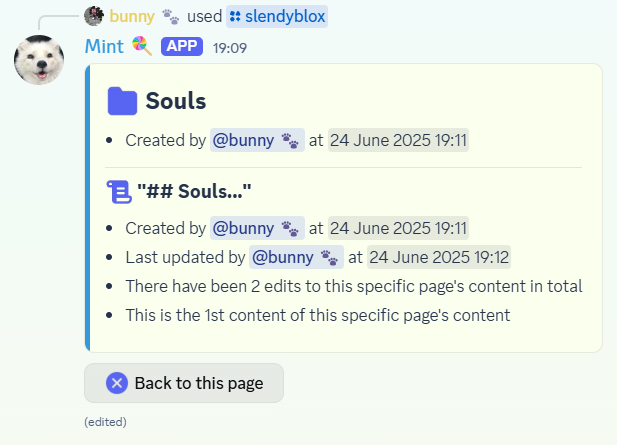
Task: Click the blue folder icon beside Souls
Action: click(x=122, y=101)
